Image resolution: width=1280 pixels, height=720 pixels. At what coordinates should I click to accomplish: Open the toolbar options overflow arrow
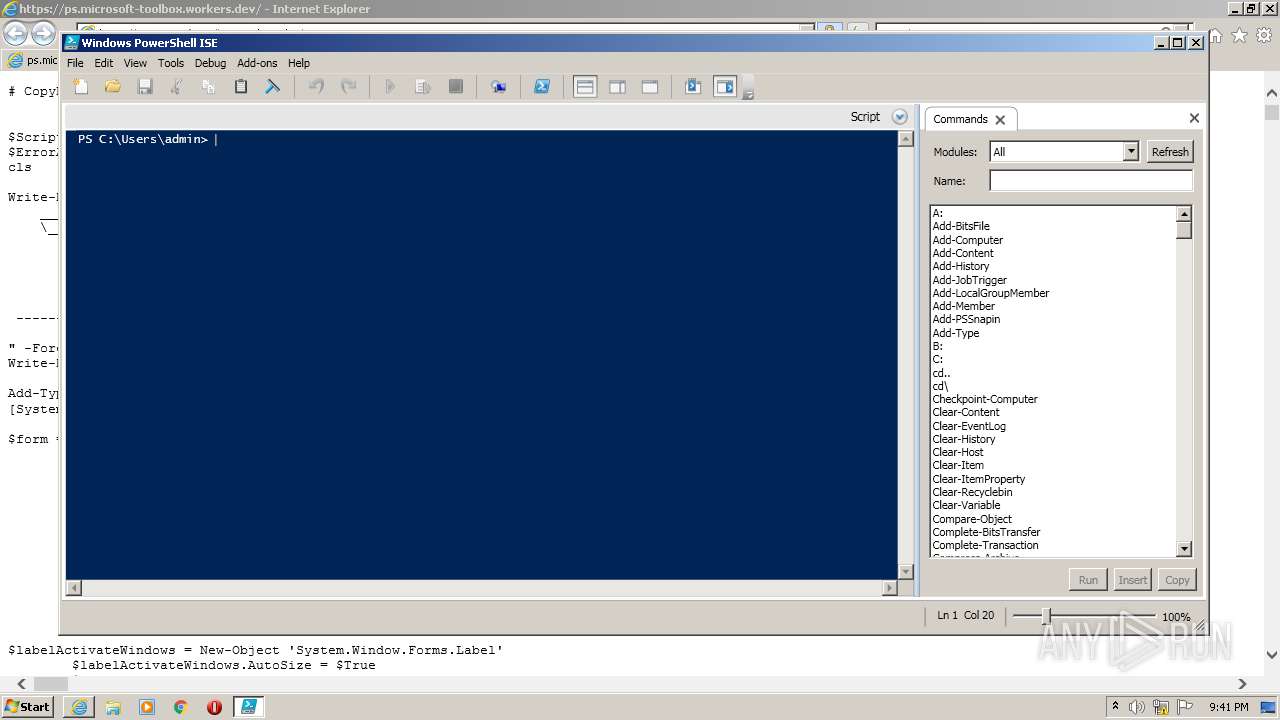748,92
